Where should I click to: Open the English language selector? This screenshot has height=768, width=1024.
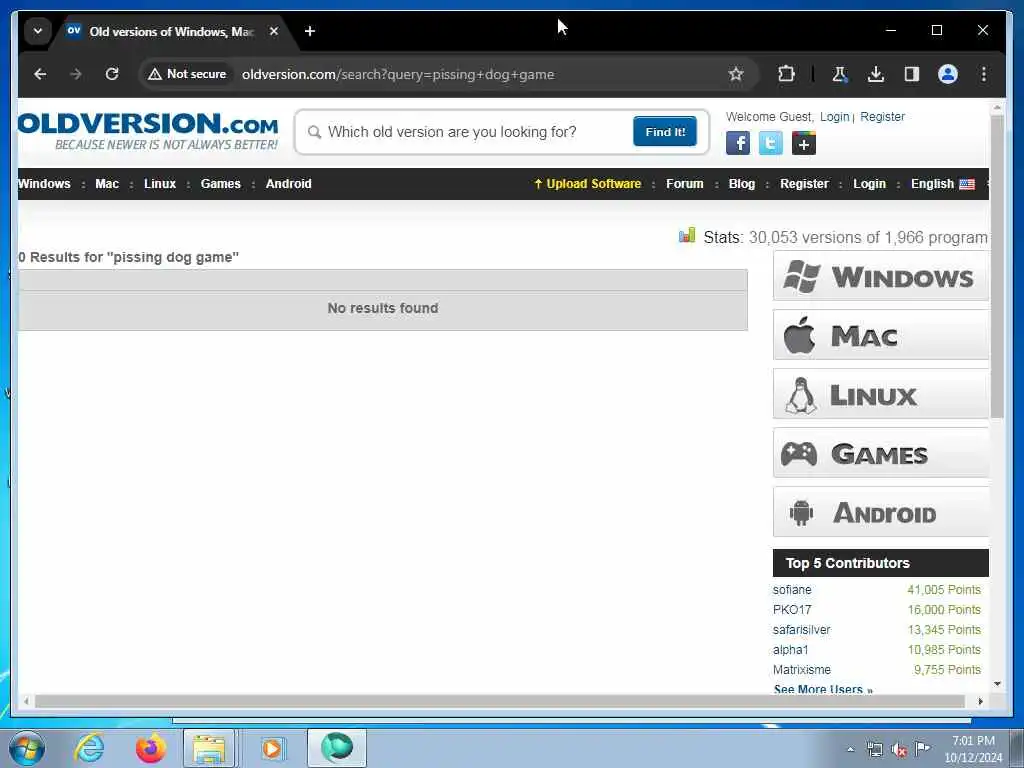click(942, 184)
